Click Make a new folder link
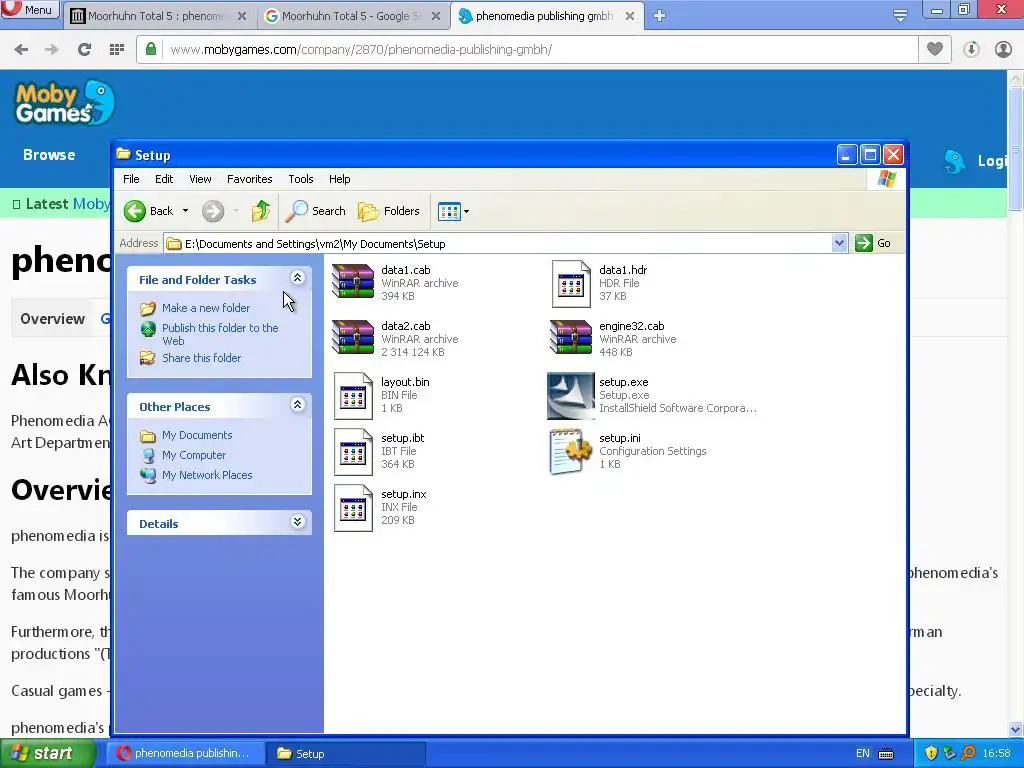Viewport: 1024px width, 768px height. [x=206, y=308]
